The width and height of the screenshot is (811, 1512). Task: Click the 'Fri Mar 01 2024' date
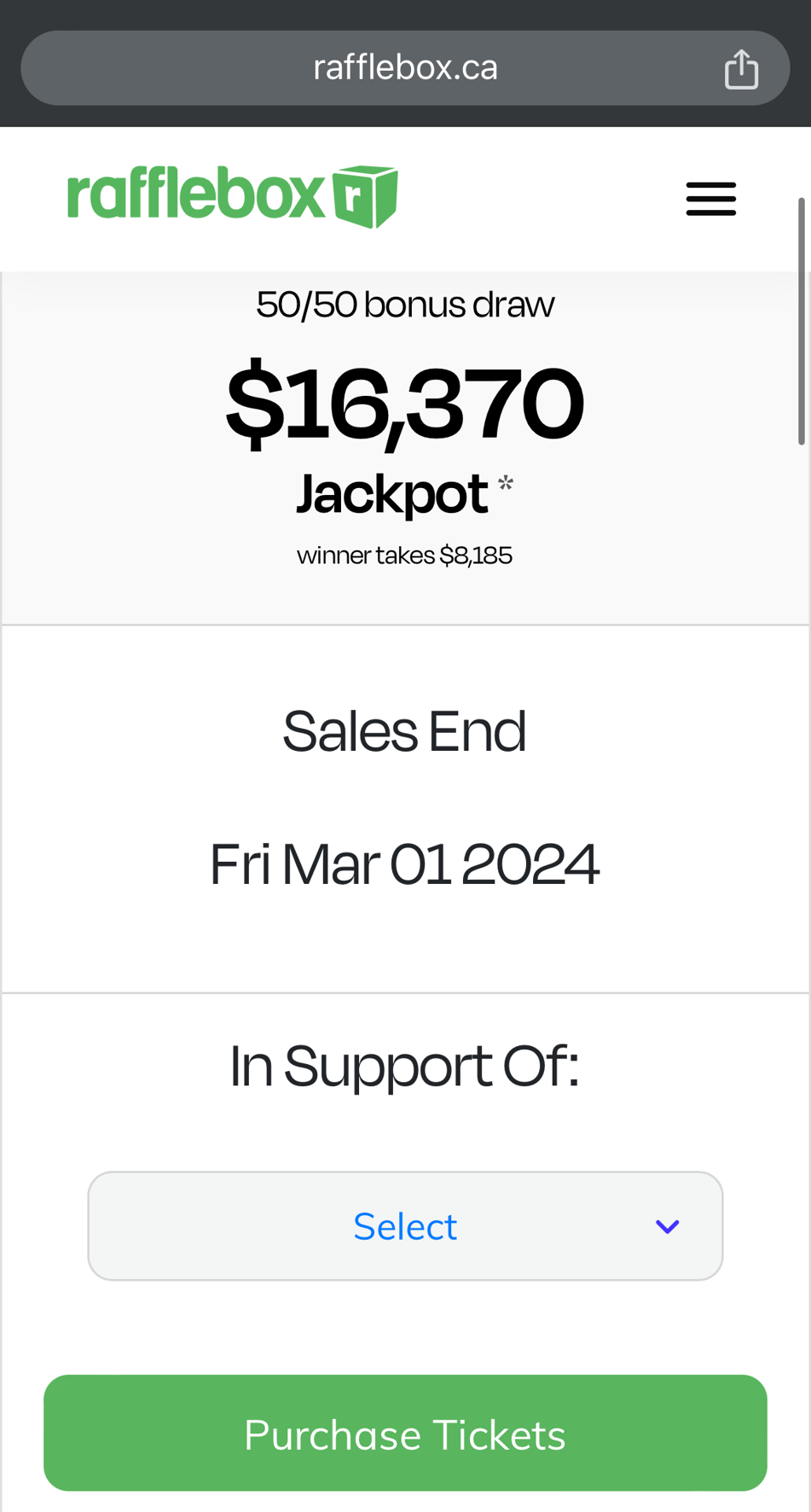404,864
